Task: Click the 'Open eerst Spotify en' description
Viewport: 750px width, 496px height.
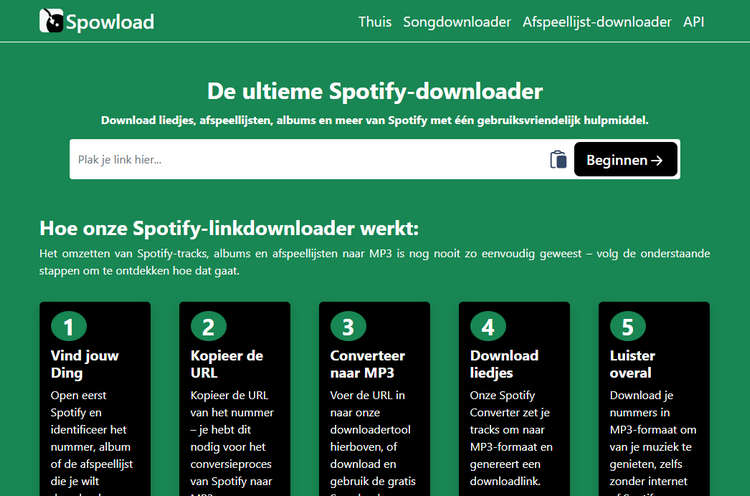Action: (x=92, y=442)
